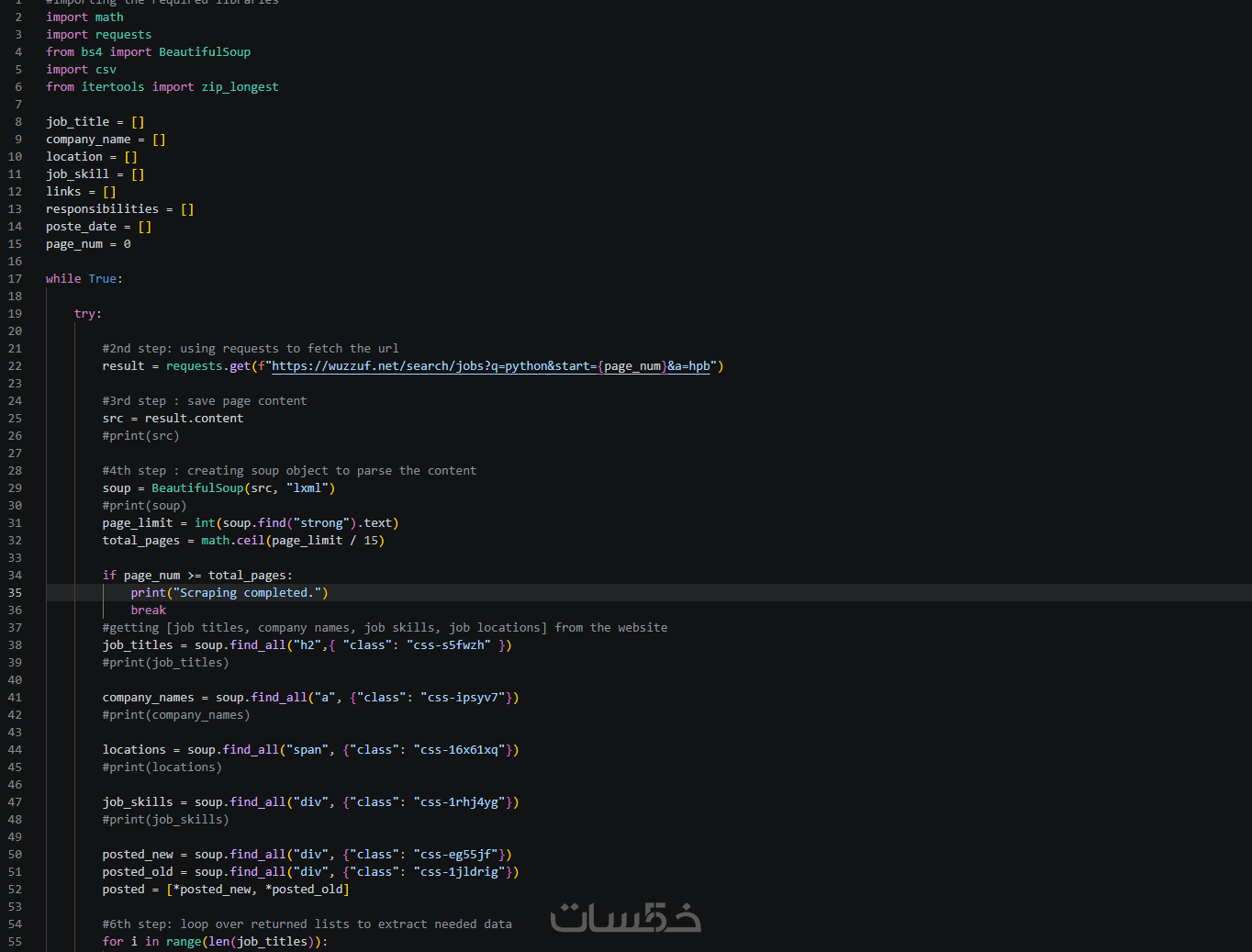The width and height of the screenshot is (1252, 952).
Task: Click the 'company_names = soup.find_all' line
Action: pos(311,698)
